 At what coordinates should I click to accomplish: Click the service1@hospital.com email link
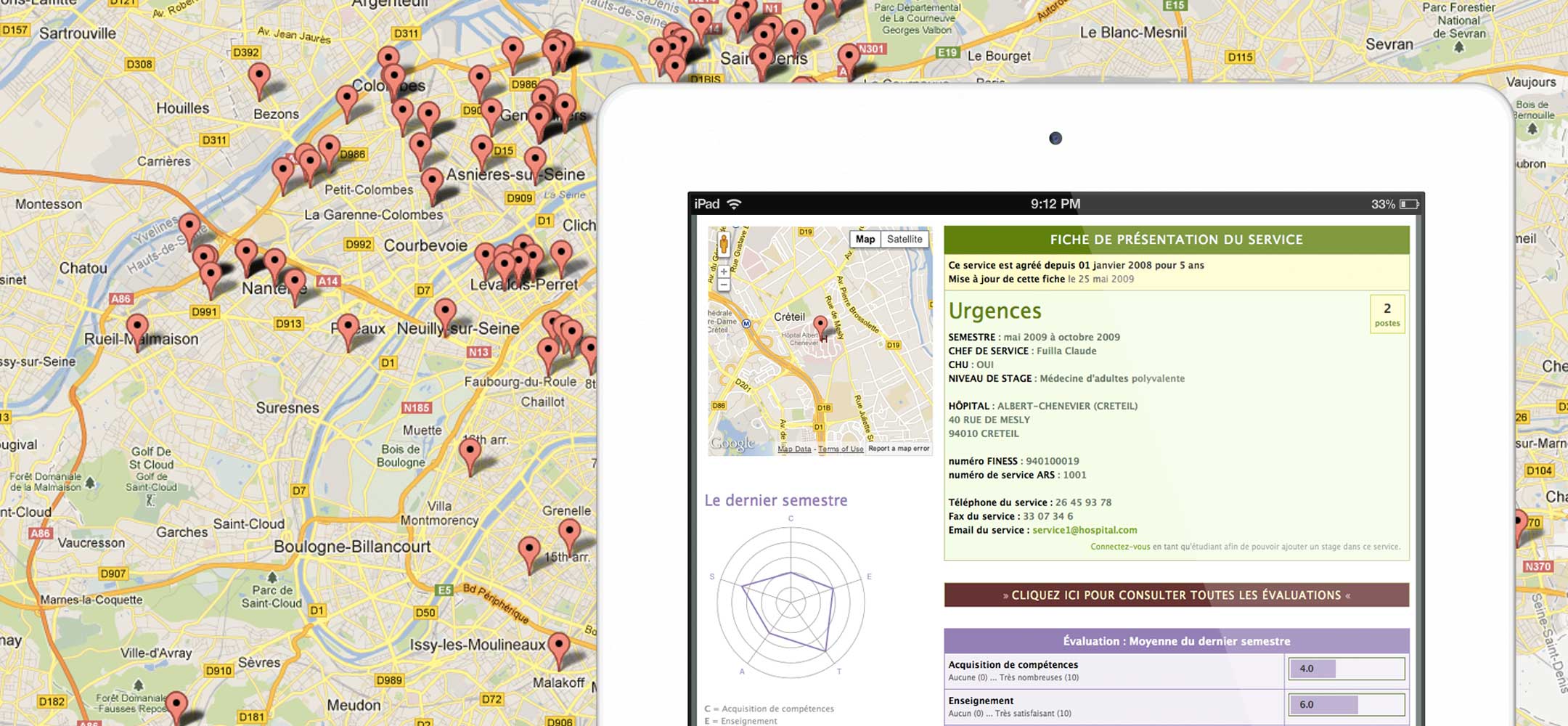point(1085,530)
